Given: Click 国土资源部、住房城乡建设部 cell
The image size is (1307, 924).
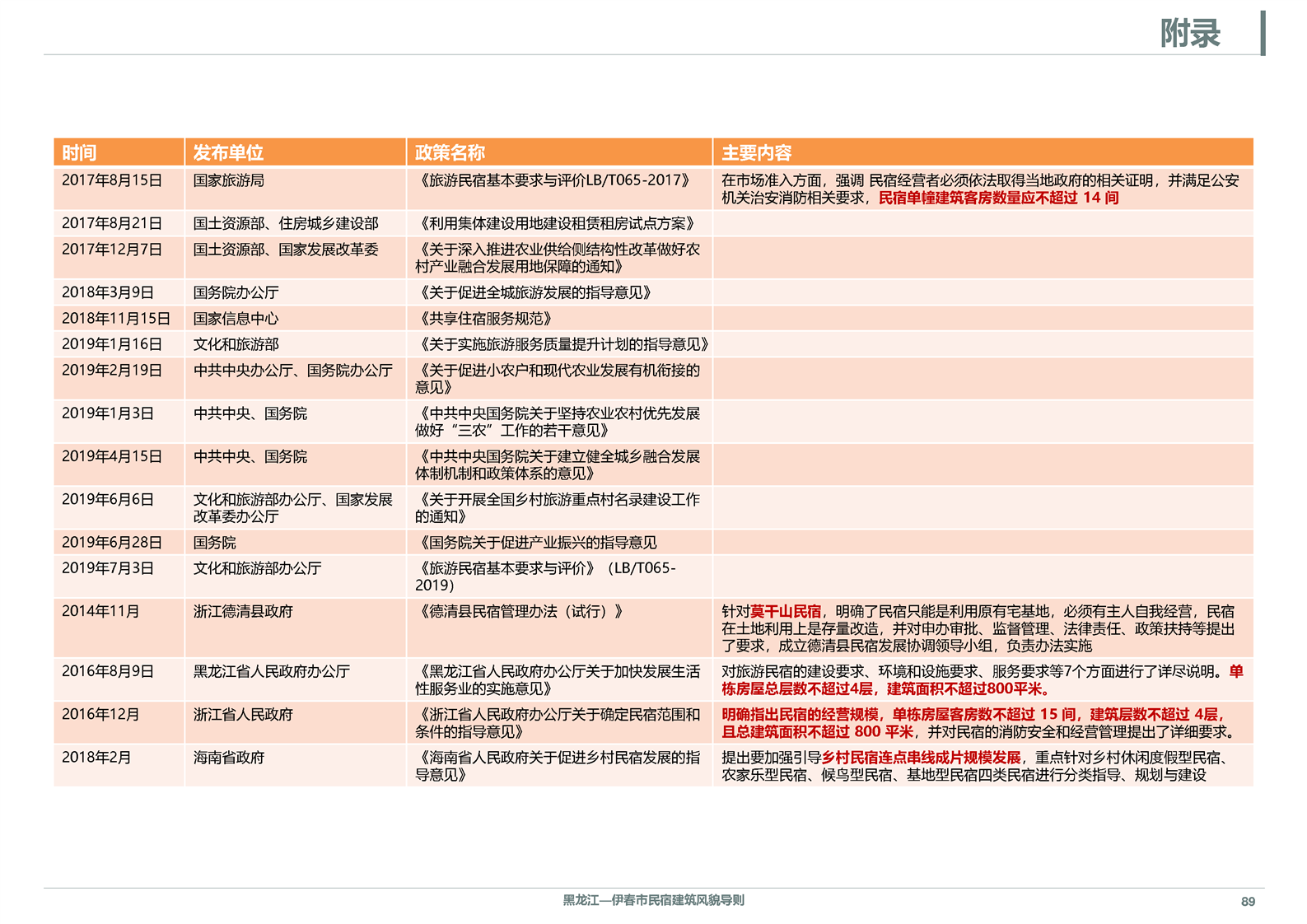Looking at the screenshot, I should [286, 223].
